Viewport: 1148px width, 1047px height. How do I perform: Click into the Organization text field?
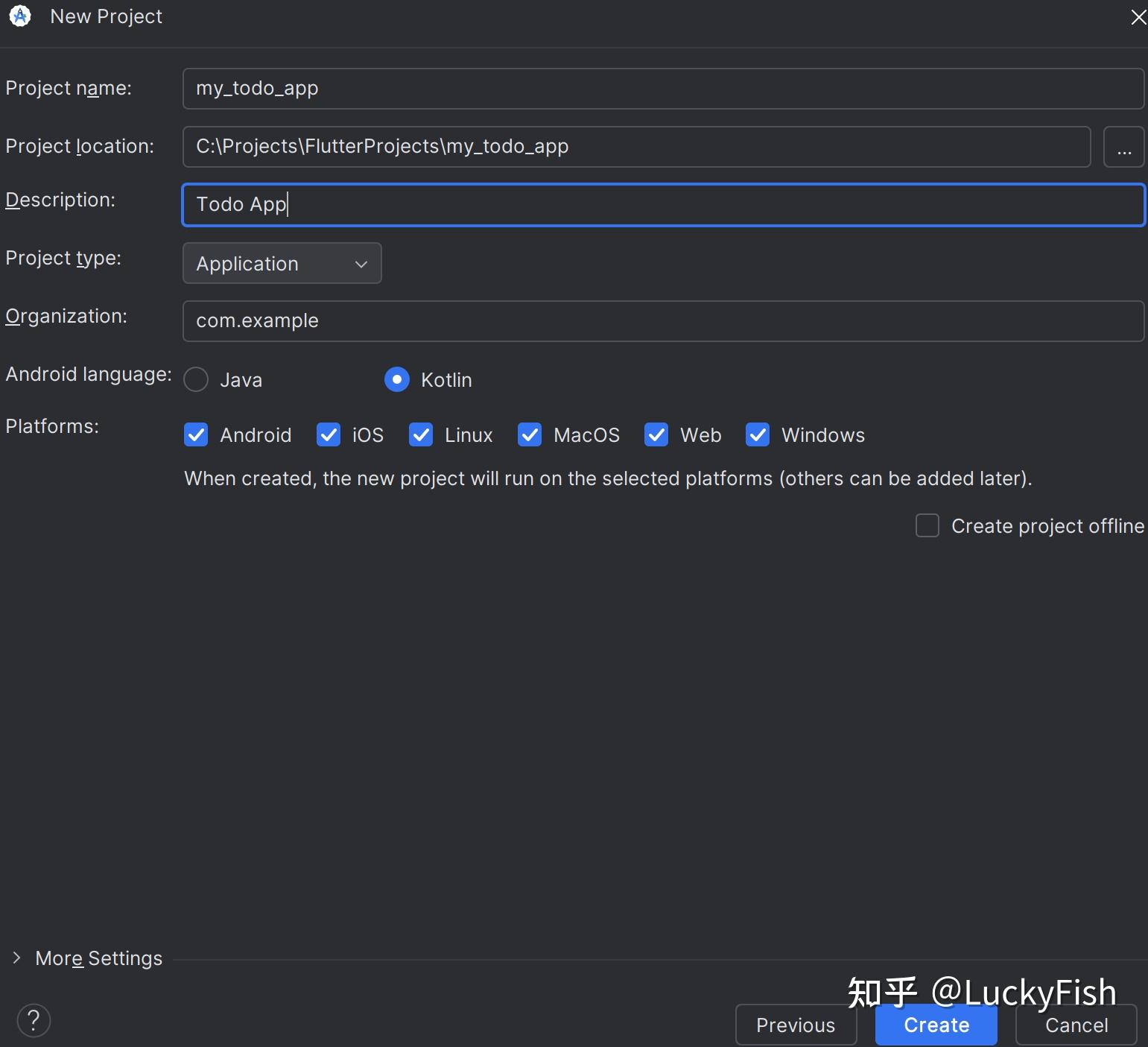[662, 321]
